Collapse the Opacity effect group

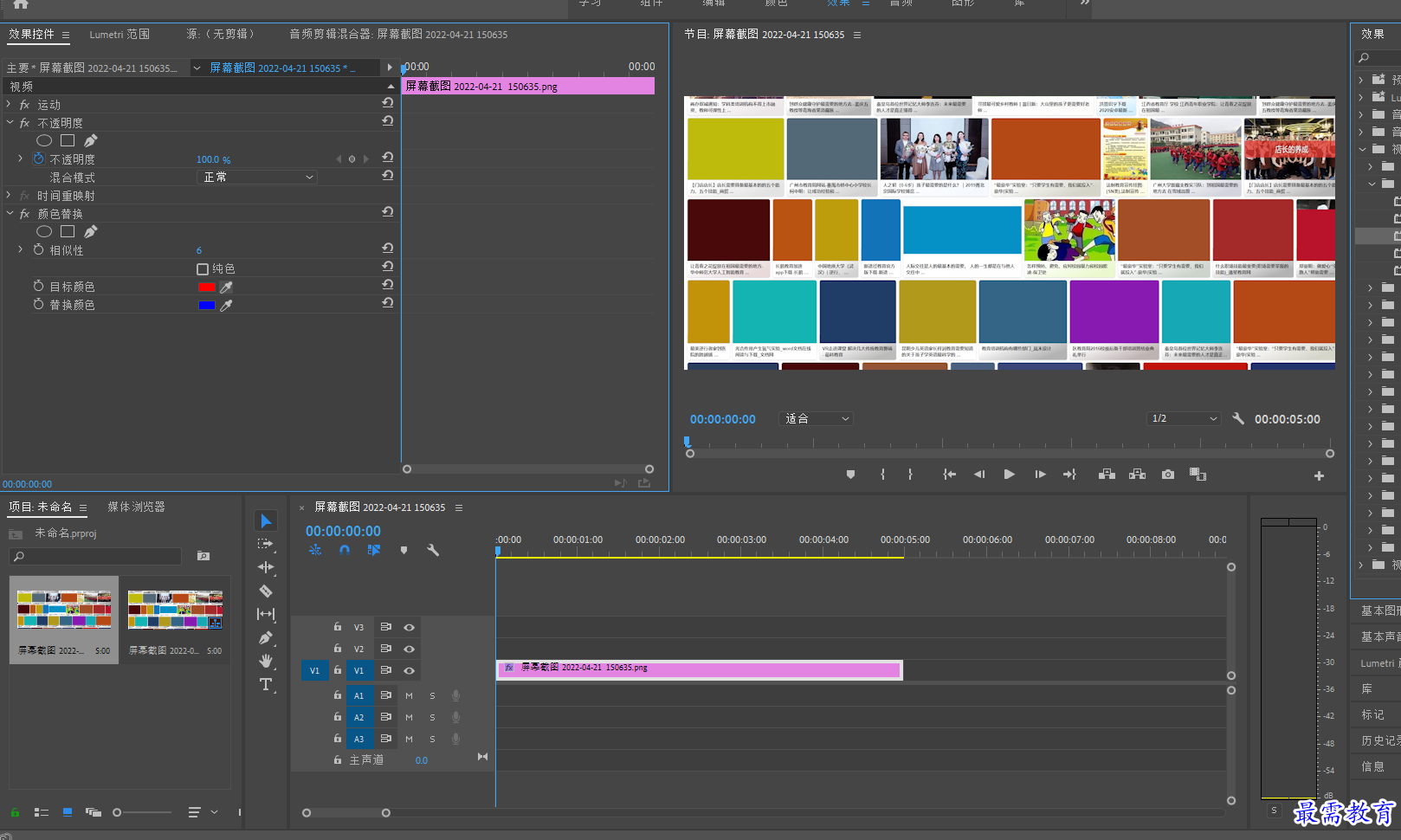[x=9, y=122]
